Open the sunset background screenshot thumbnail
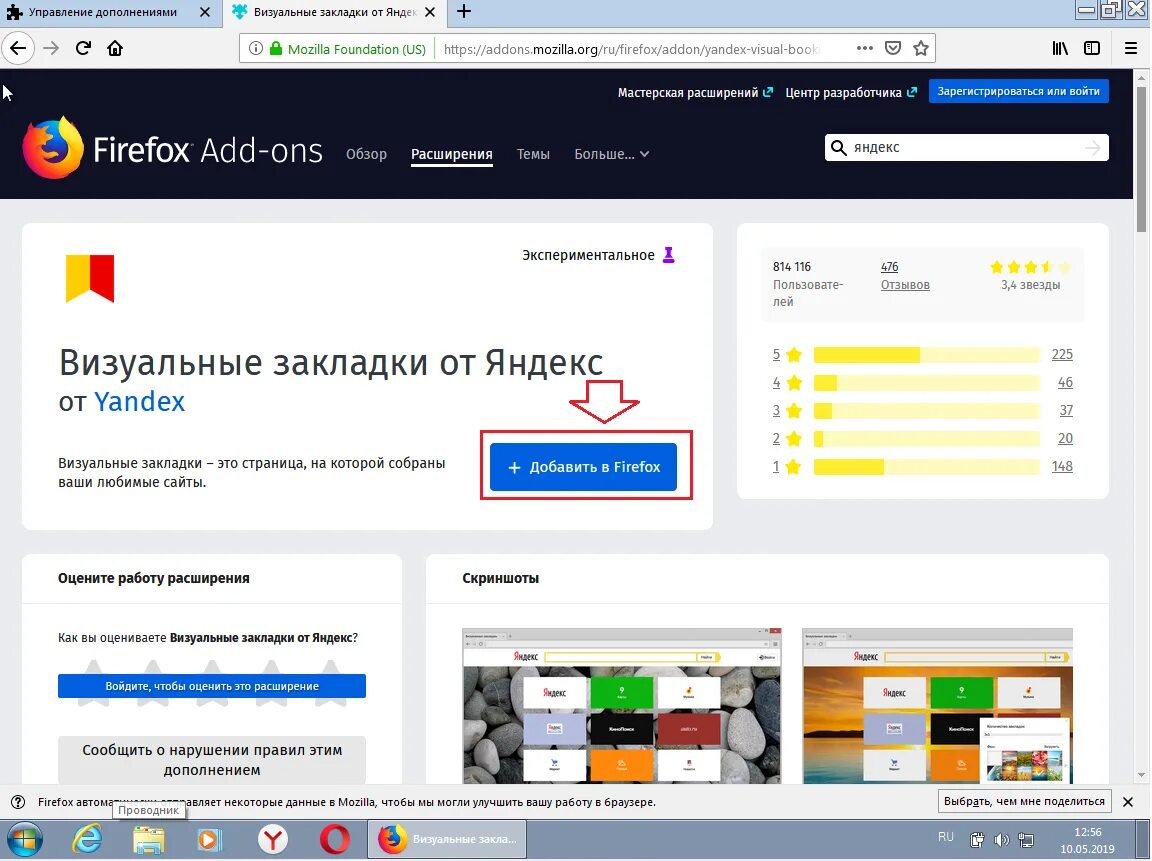Image resolution: width=1152 pixels, height=861 pixels. (x=937, y=706)
